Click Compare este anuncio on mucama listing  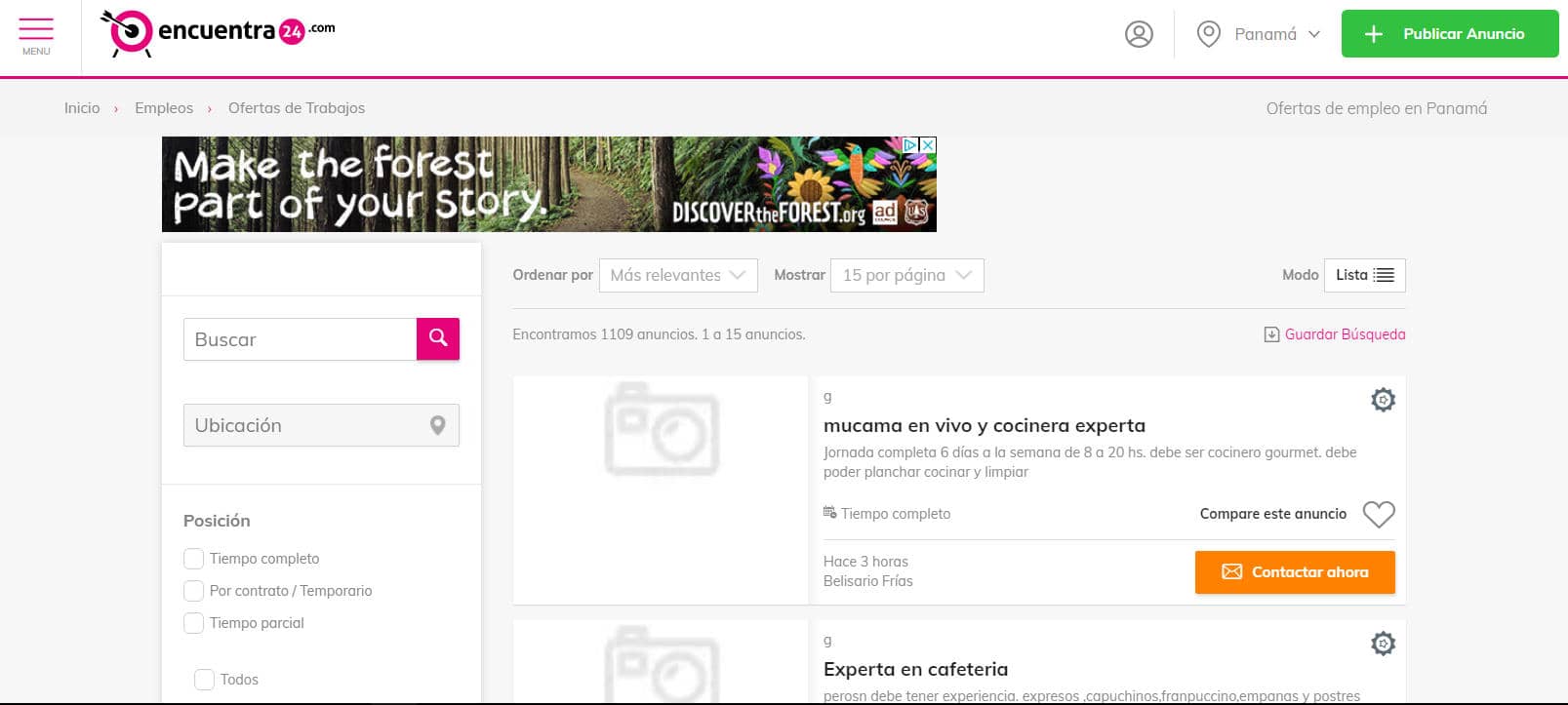1273,514
